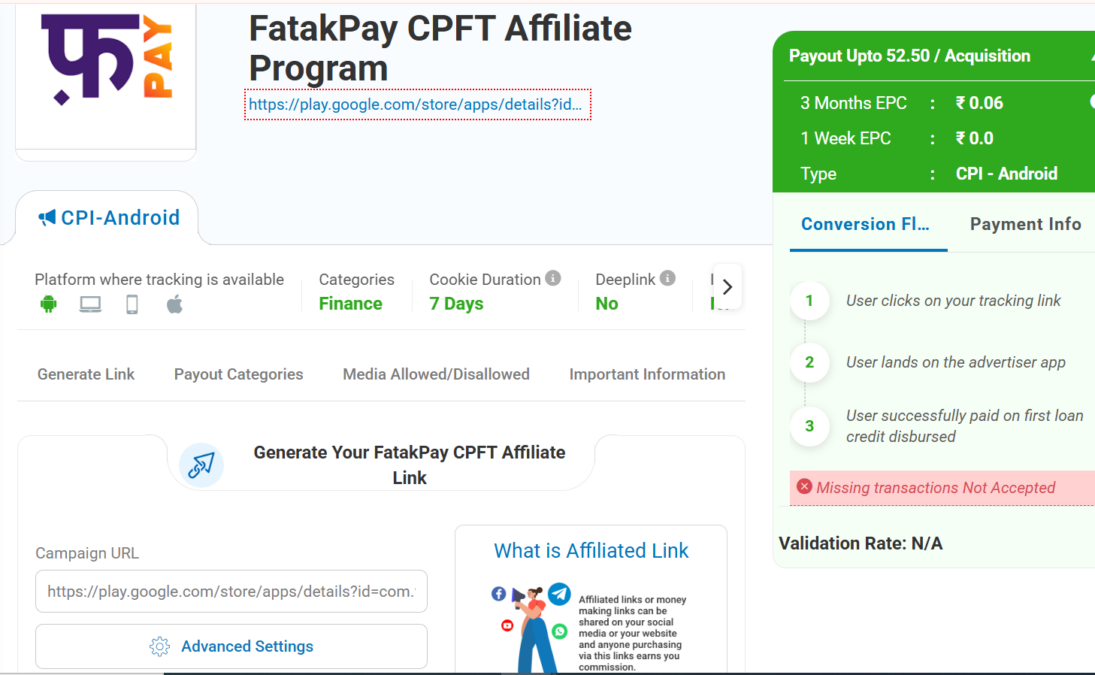Open the Play Store link under title
This screenshot has width=1095, height=675.
pyautogui.click(x=416, y=104)
